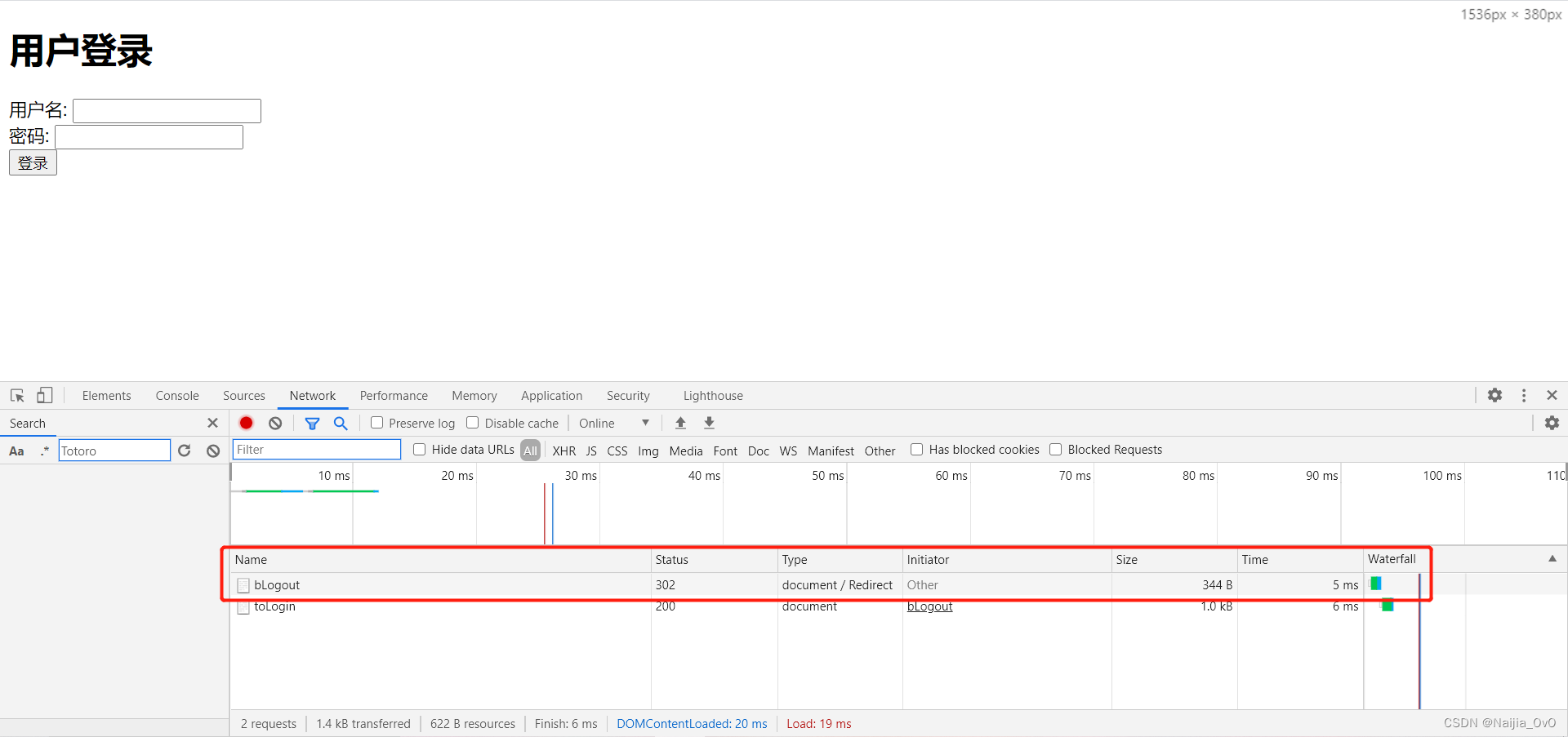Filter requests by XHR
This screenshot has height=737, width=1568.
[x=564, y=451]
